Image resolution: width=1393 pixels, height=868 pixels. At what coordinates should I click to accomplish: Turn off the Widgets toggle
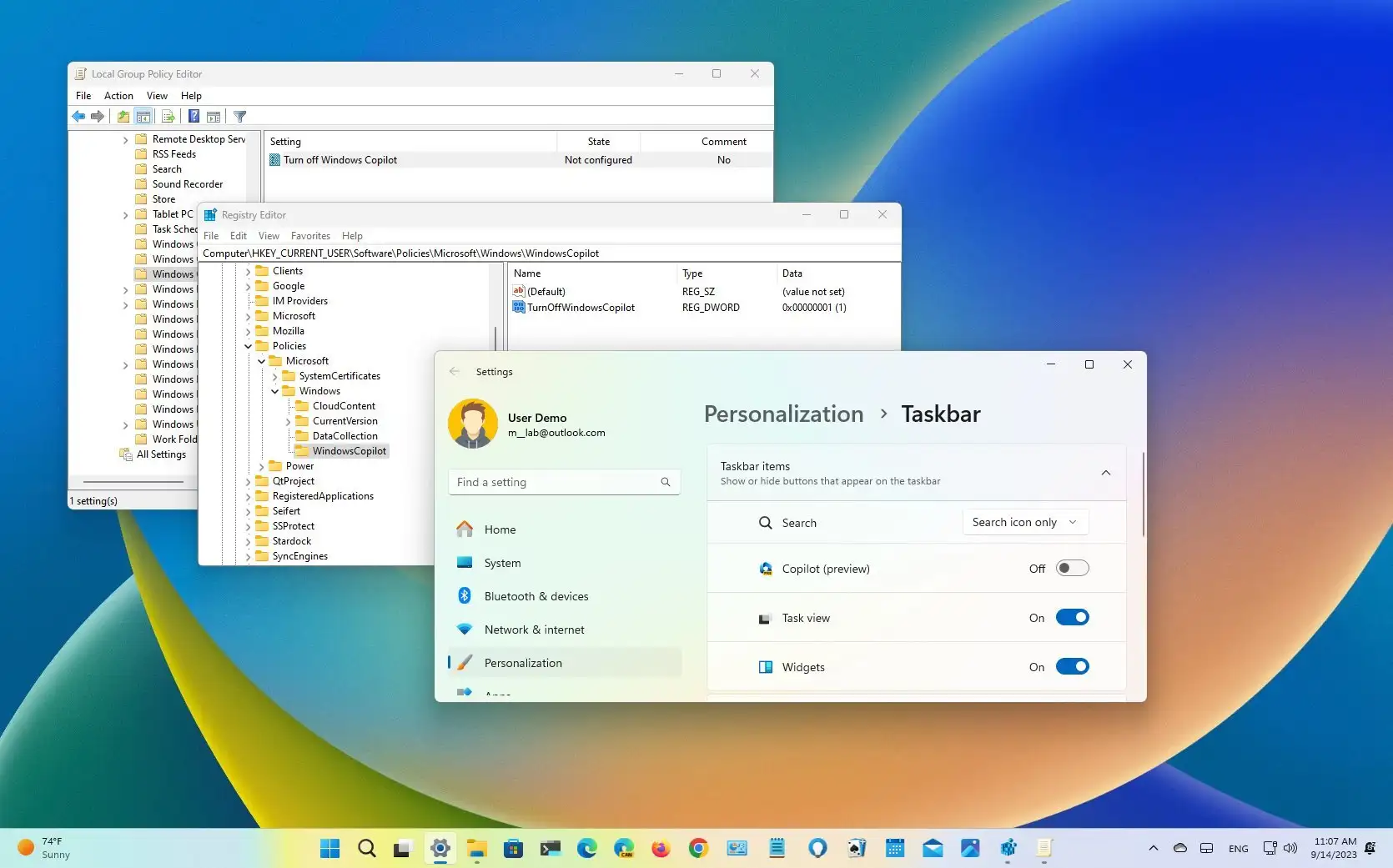click(x=1072, y=667)
